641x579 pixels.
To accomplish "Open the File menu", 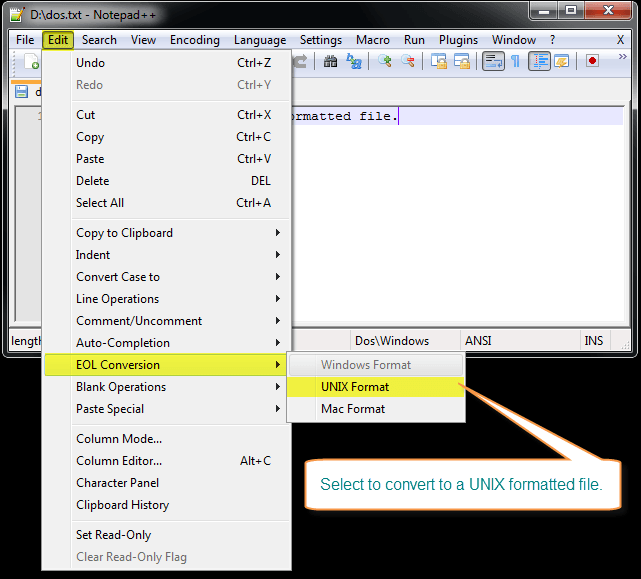I will click(x=25, y=40).
